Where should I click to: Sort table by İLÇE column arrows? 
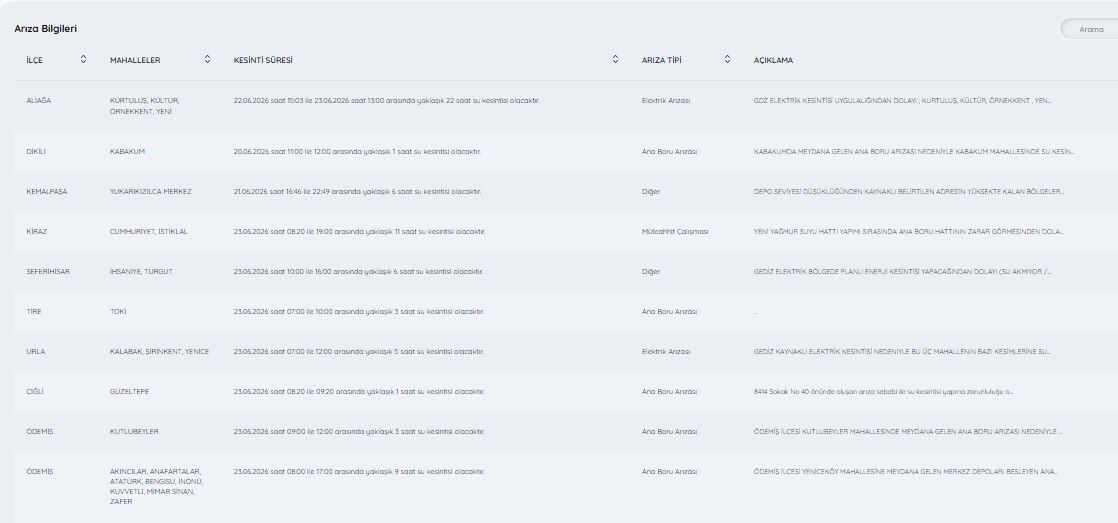pyautogui.click(x=83, y=60)
